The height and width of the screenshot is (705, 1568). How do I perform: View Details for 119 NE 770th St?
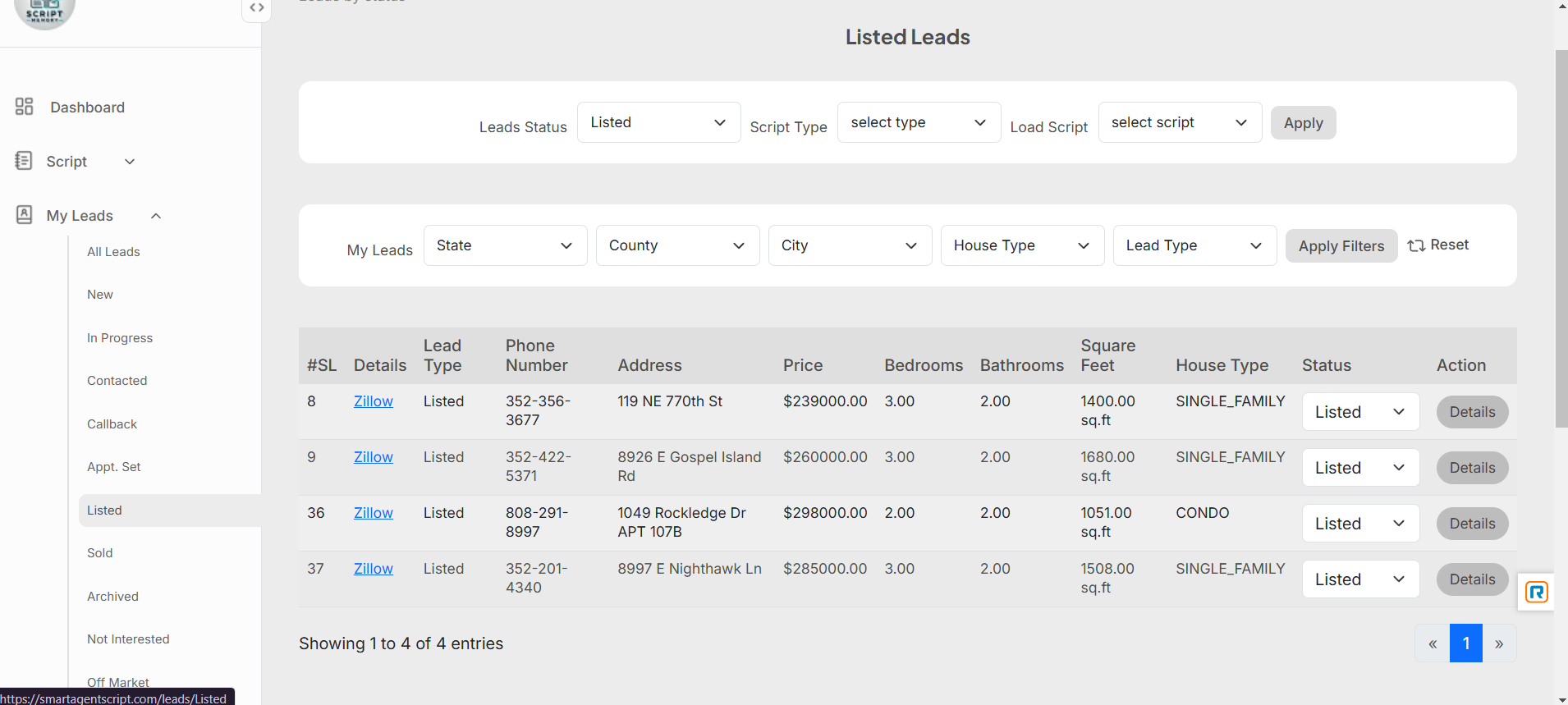[x=1472, y=412]
